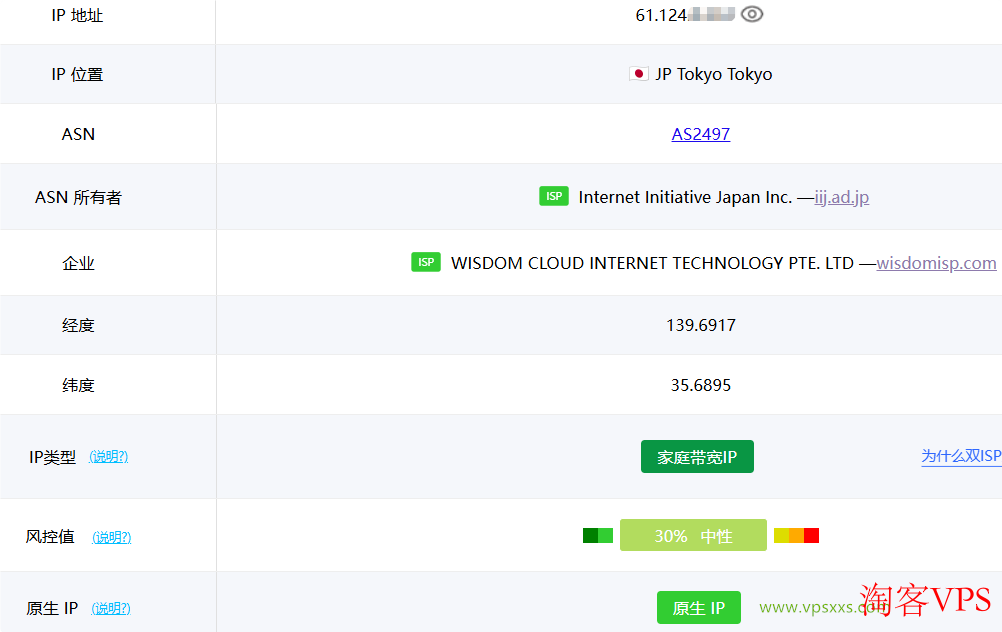Select the latitude value 35.6895

pyautogui.click(x=701, y=385)
